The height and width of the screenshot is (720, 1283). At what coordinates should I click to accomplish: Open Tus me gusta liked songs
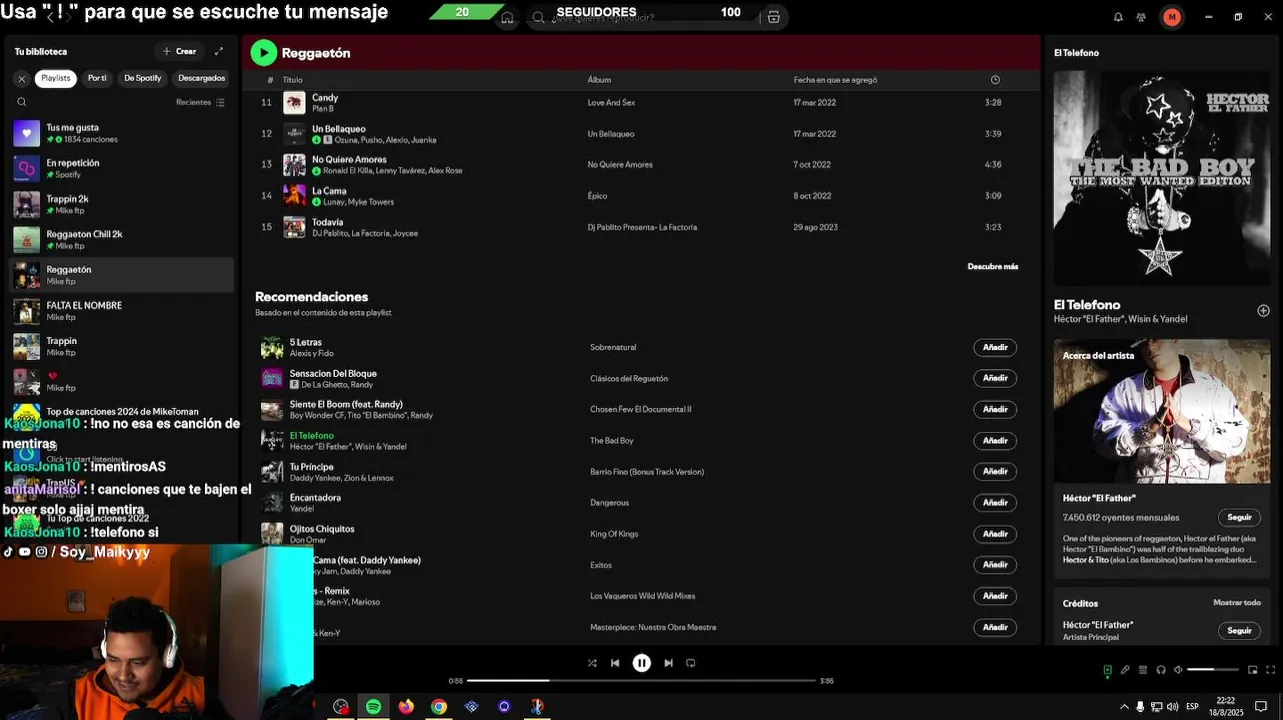click(121, 133)
